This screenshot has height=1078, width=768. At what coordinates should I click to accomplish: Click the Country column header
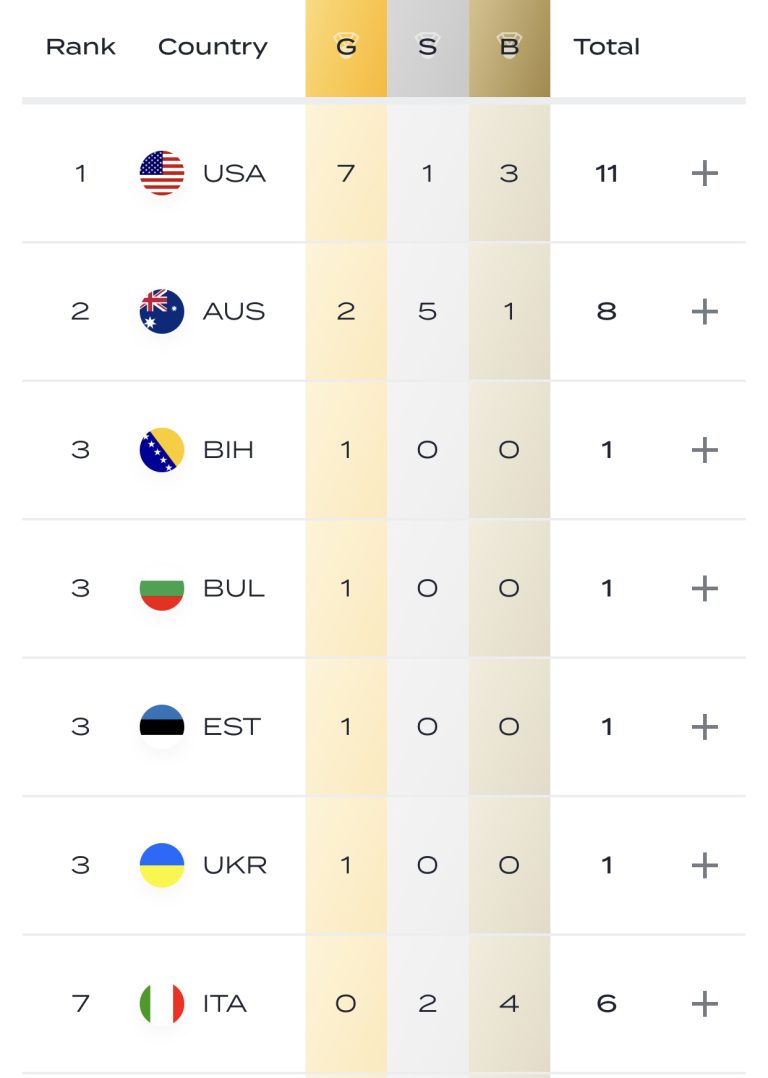(213, 47)
